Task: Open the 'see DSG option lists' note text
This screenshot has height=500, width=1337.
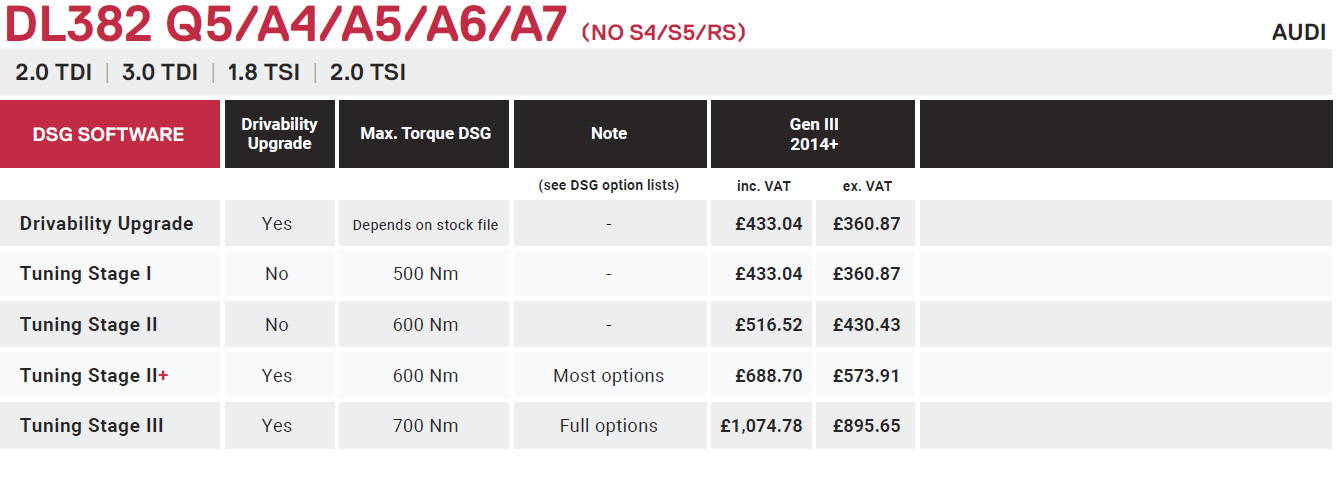Action: click(x=608, y=185)
